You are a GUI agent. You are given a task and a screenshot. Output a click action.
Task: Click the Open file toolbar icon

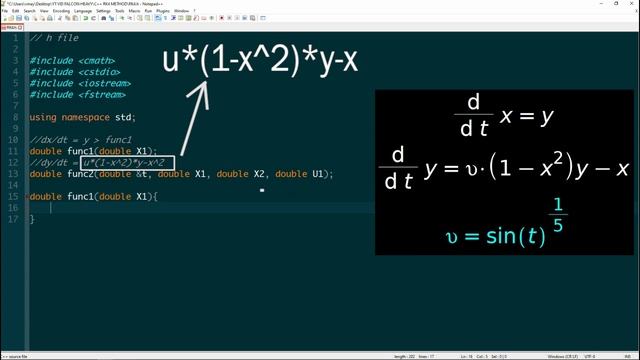pos(11,18)
